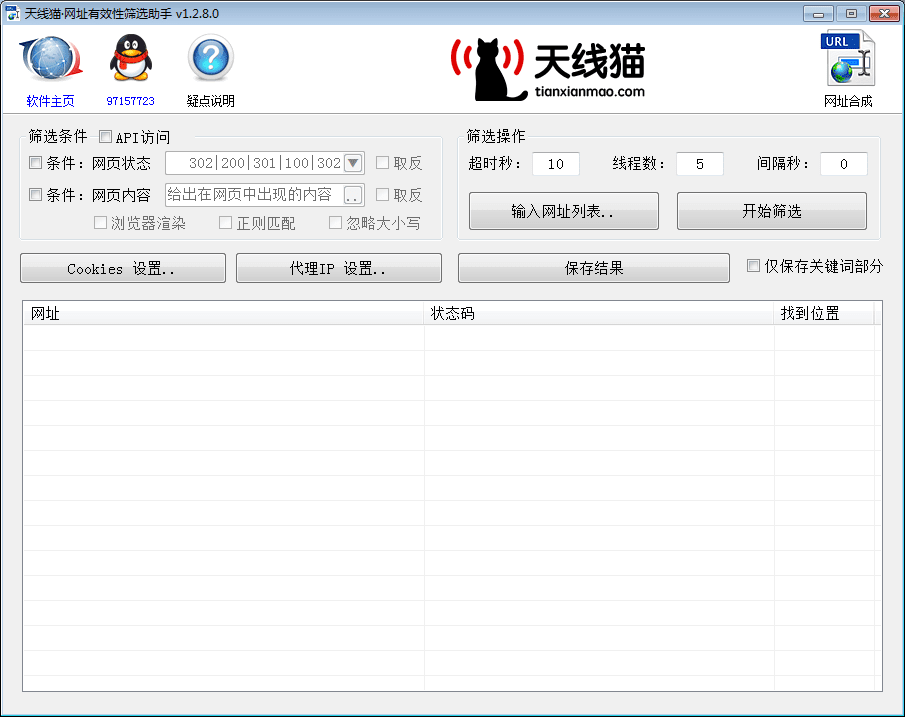Open the 软件主页 globe icon
This screenshot has height=717, width=905.
[51, 59]
